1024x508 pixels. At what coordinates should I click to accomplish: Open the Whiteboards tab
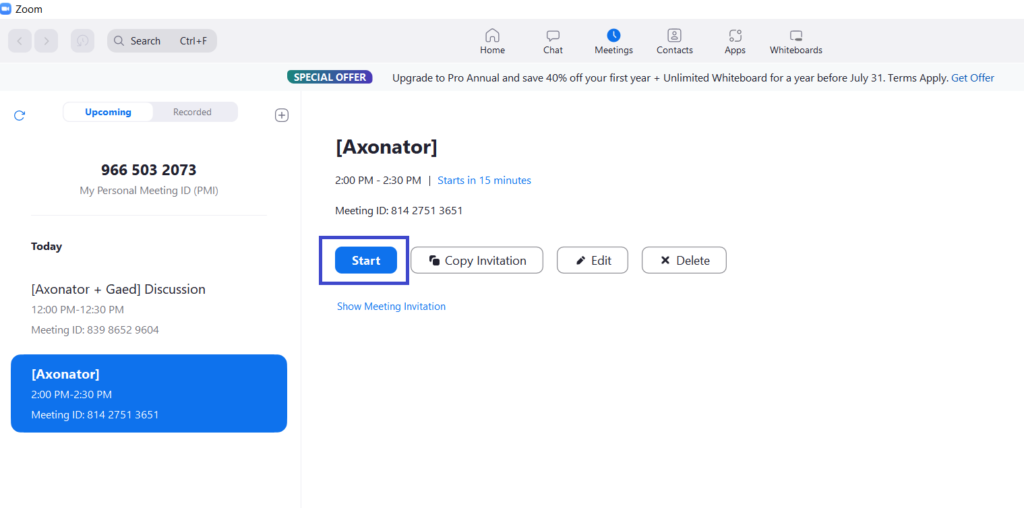(795, 42)
